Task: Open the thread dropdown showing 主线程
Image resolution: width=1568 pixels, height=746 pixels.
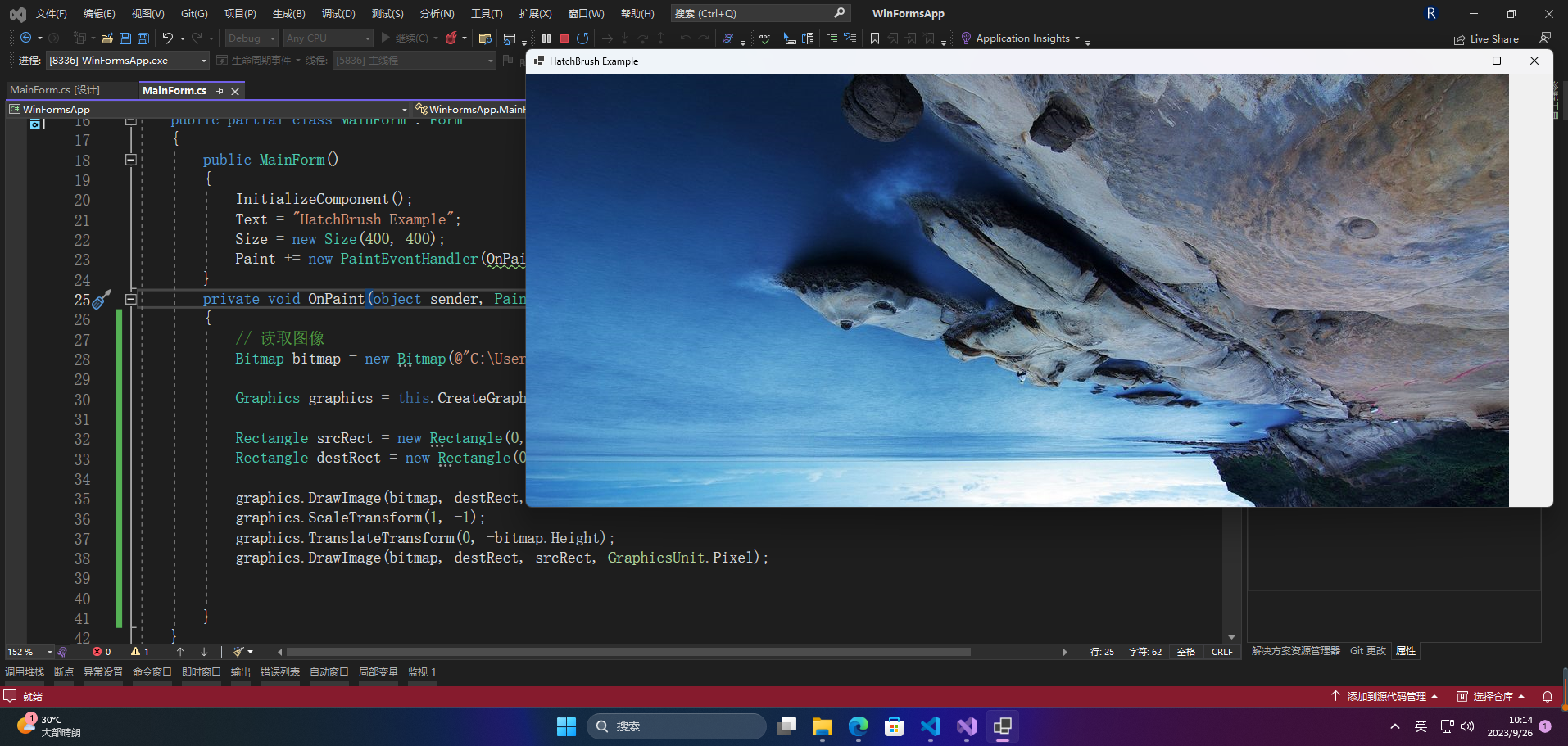Action: pyautogui.click(x=415, y=61)
